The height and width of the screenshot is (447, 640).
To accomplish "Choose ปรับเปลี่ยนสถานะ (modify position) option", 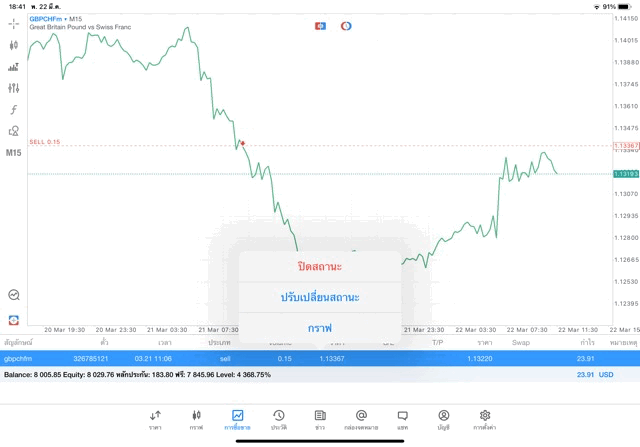I will 320,297.
